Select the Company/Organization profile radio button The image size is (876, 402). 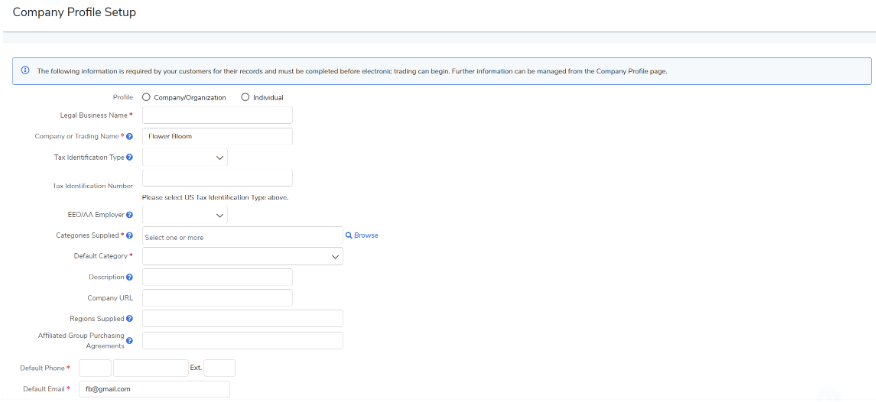point(147,98)
